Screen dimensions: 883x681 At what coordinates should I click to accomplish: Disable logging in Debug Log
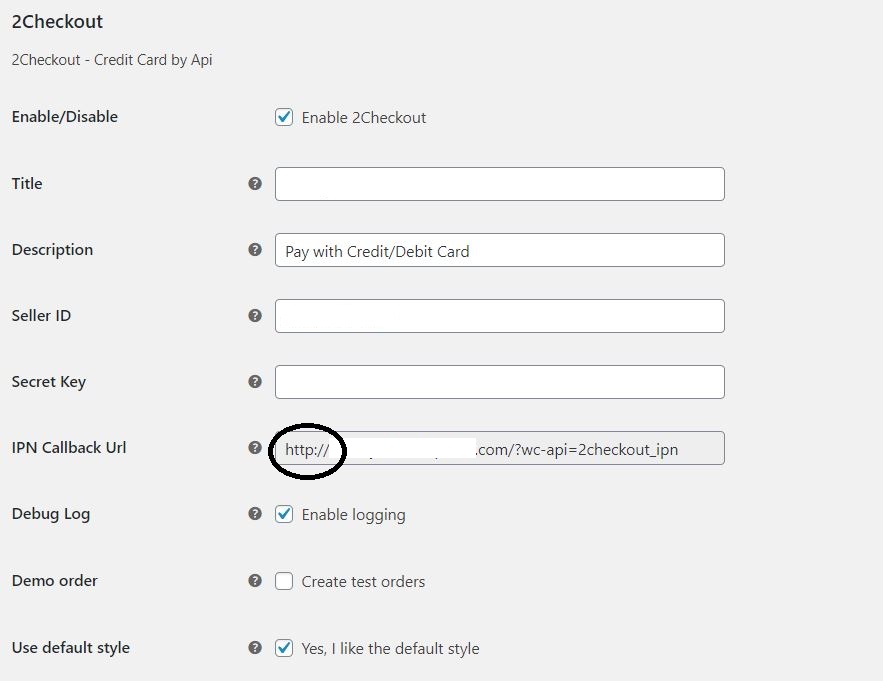(x=284, y=514)
